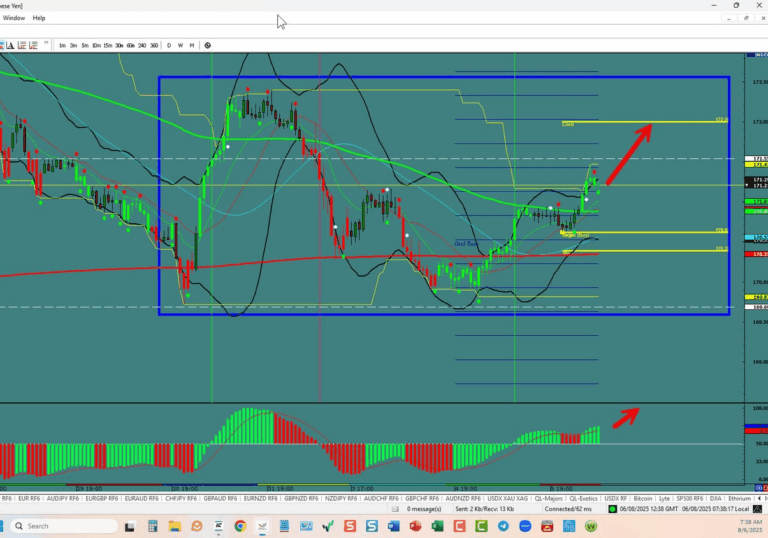Click the clock icon in timeframe toolbar
The image size is (768, 538).
tap(208, 46)
